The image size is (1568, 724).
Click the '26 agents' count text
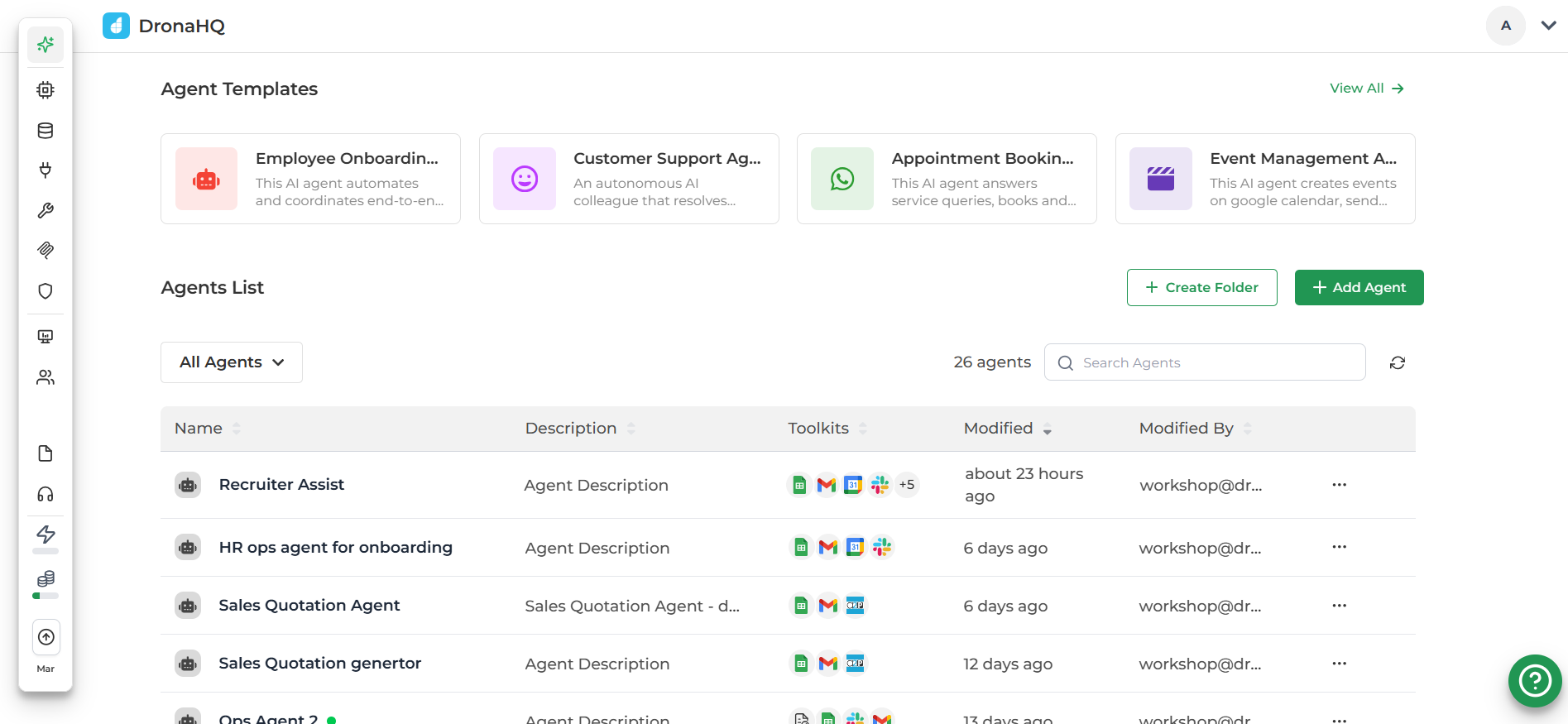[992, 362]
